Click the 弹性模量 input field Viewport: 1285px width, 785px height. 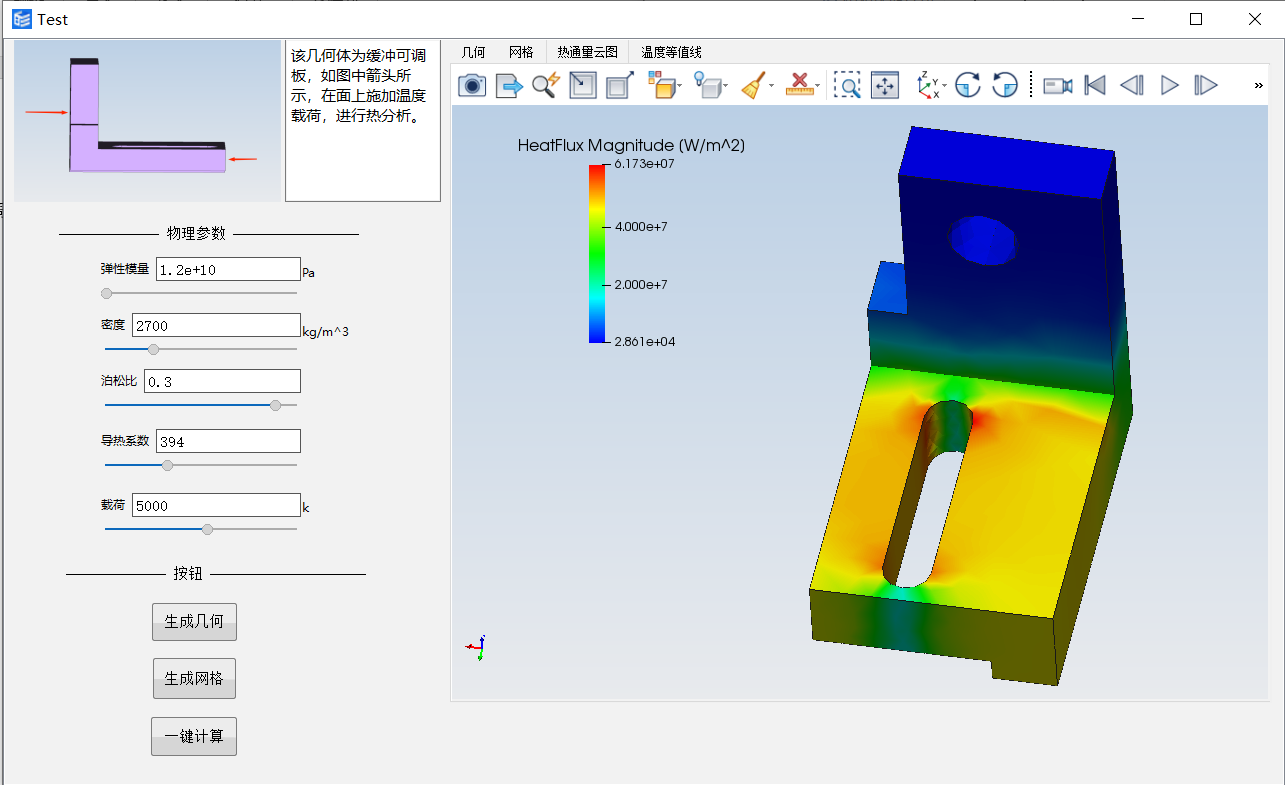coord(228,269)
